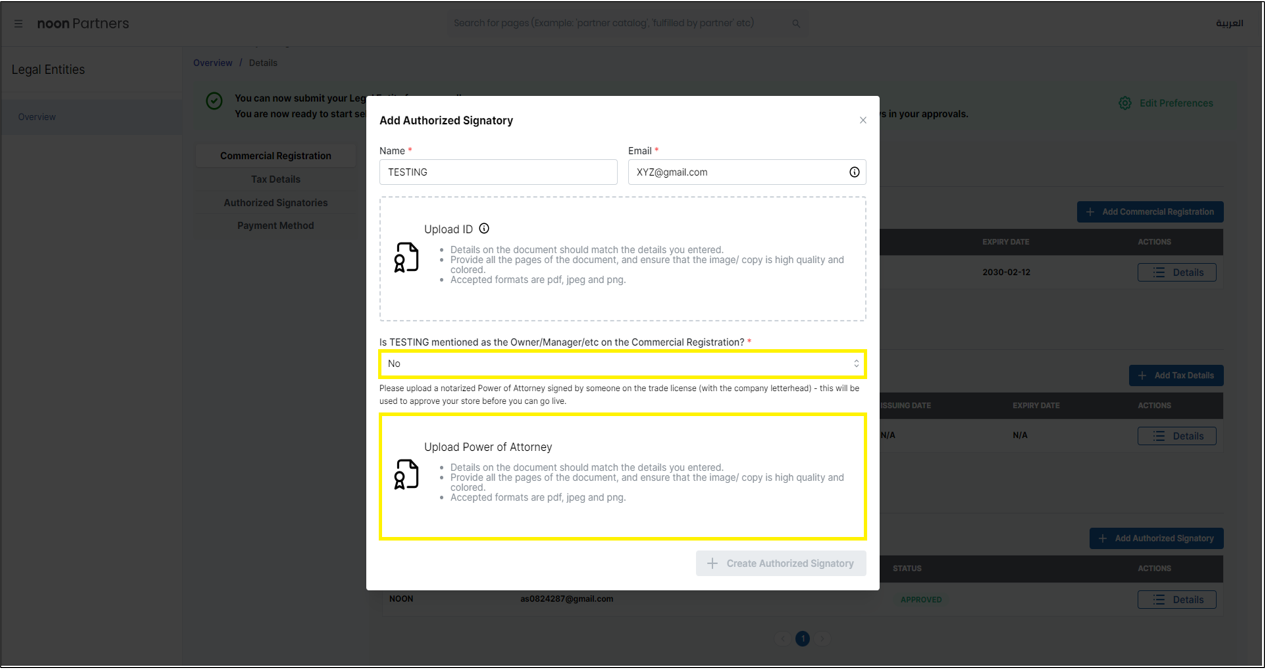Screen dimensions: 1265x670
Task: Click the next page pagination chevron
Action: pos(820,638)
